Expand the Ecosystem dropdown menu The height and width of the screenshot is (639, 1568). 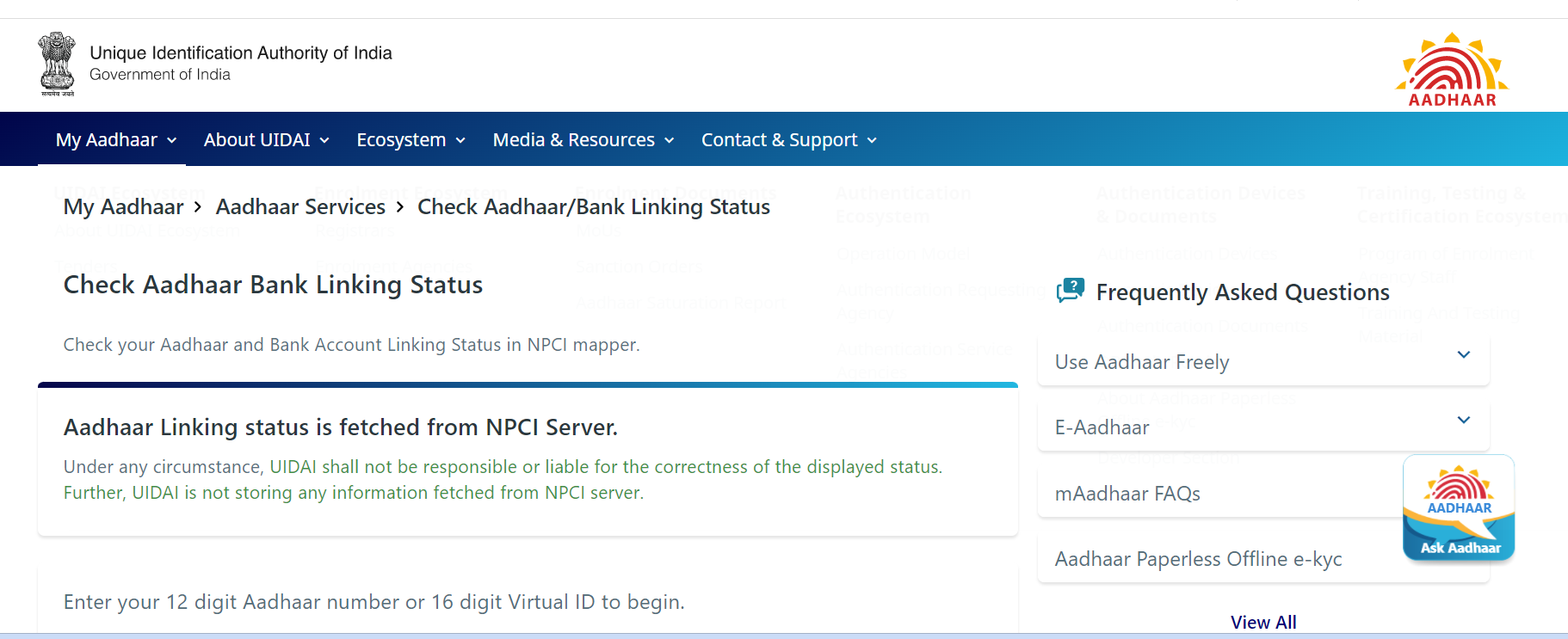tap(411, 139)
